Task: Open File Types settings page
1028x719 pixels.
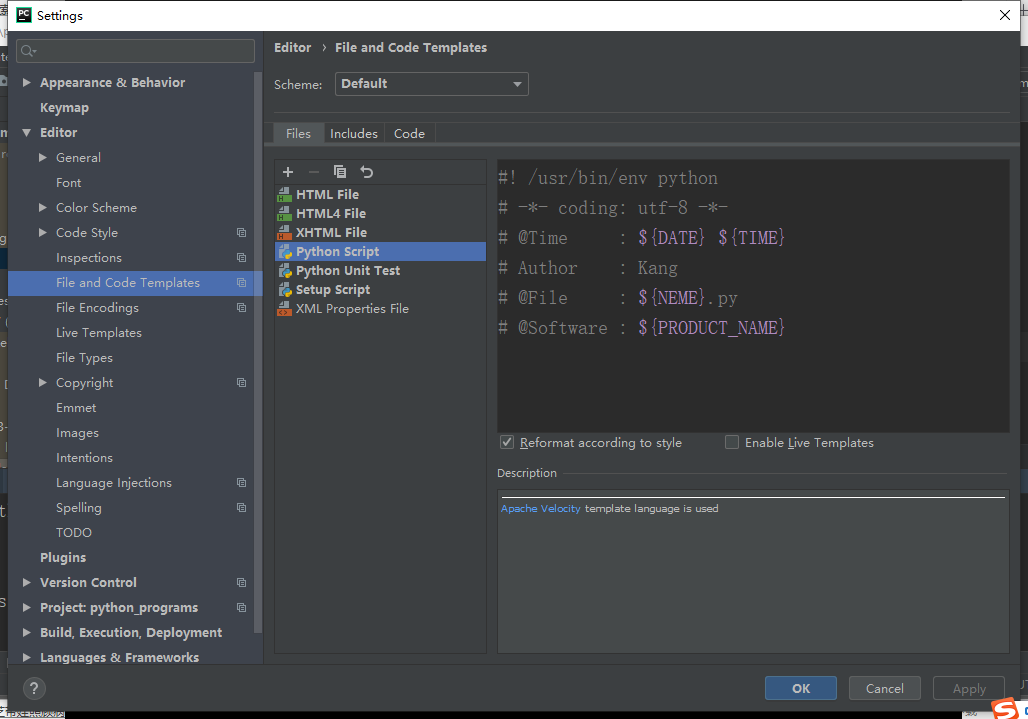Action: pos(85,358)
